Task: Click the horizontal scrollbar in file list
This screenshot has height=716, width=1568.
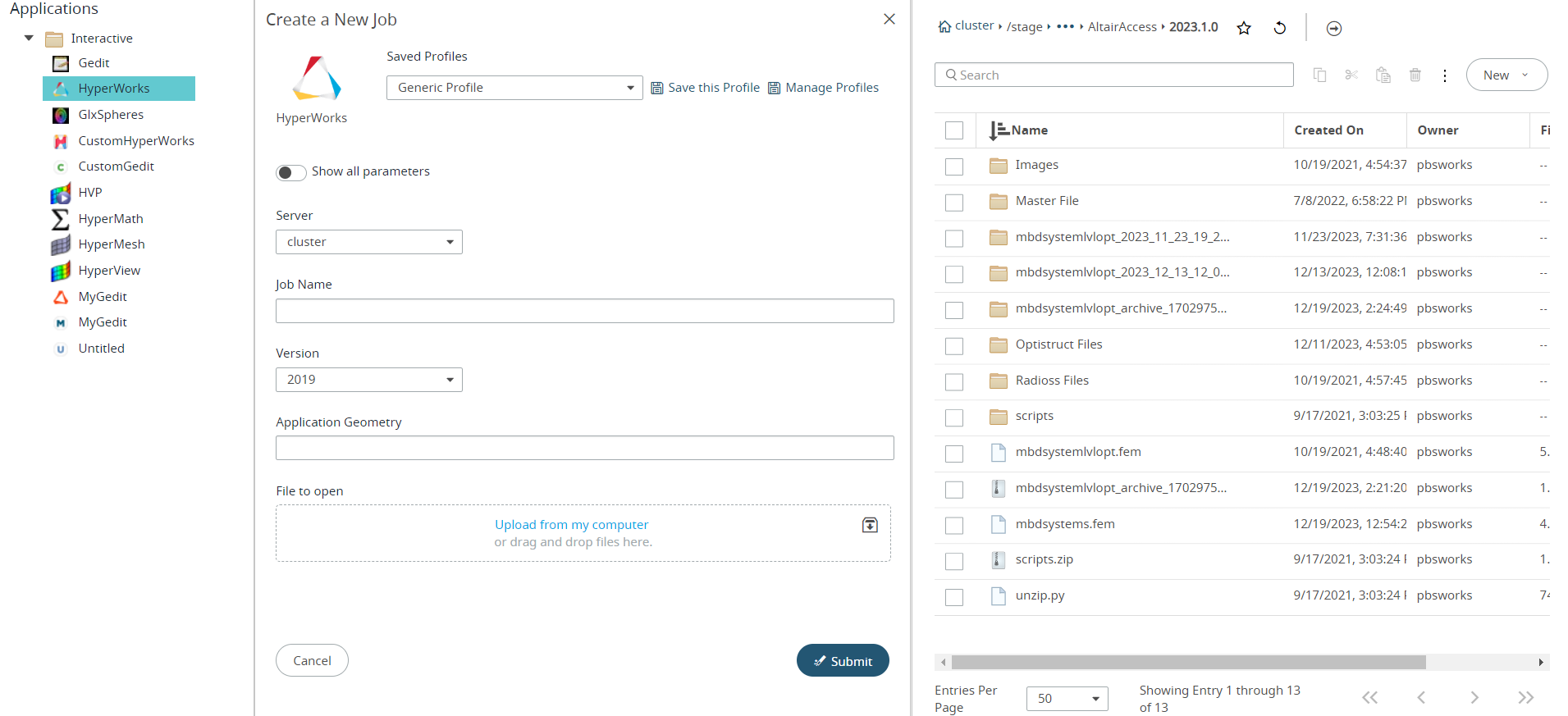Action: (x=1188, y=662)
